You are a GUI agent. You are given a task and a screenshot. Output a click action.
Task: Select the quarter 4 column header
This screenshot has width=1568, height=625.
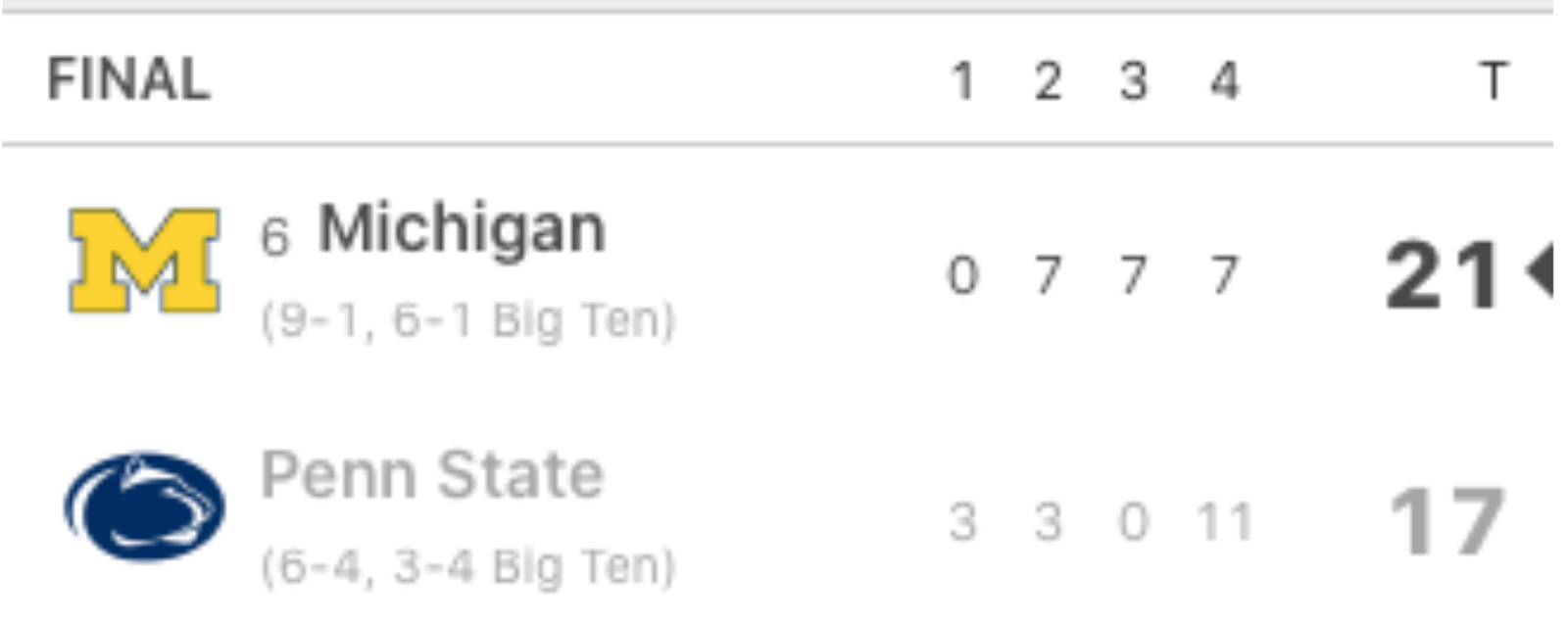click(1224, 80)
